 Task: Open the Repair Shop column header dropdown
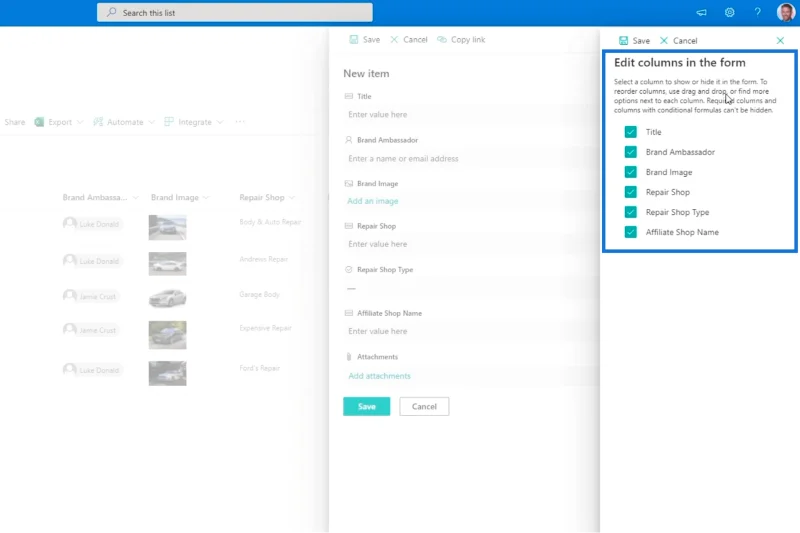pos(291,197)
